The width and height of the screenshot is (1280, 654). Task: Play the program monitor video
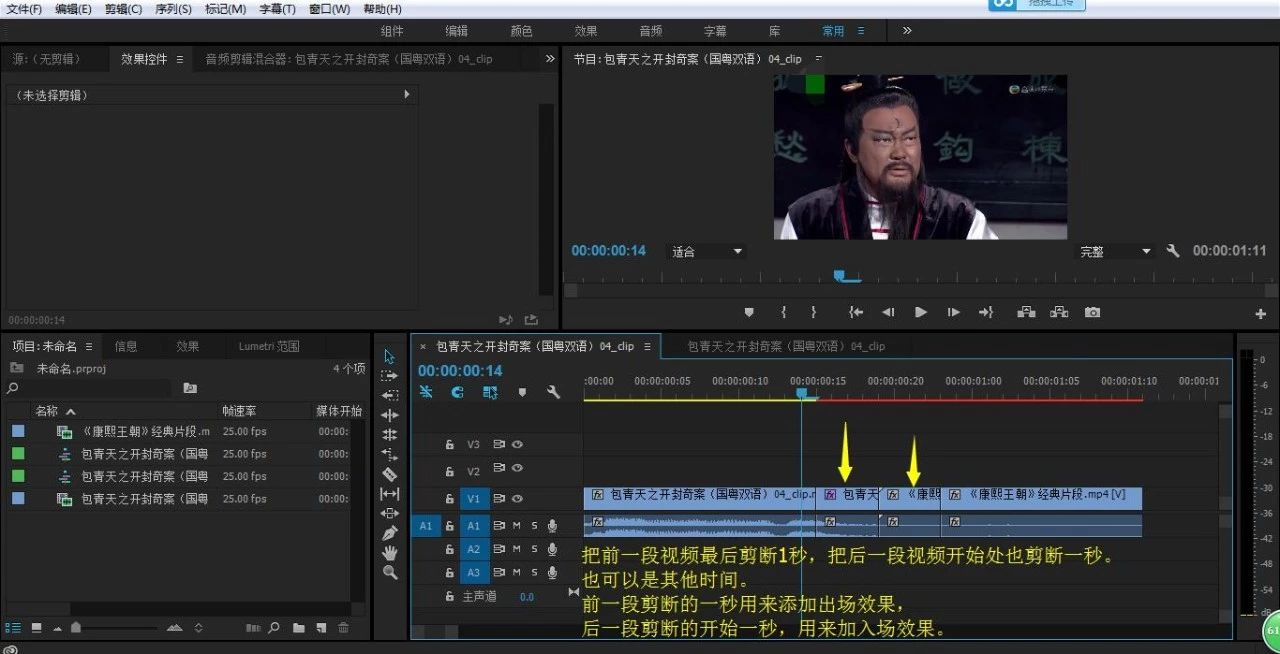(x=921, y=312)
